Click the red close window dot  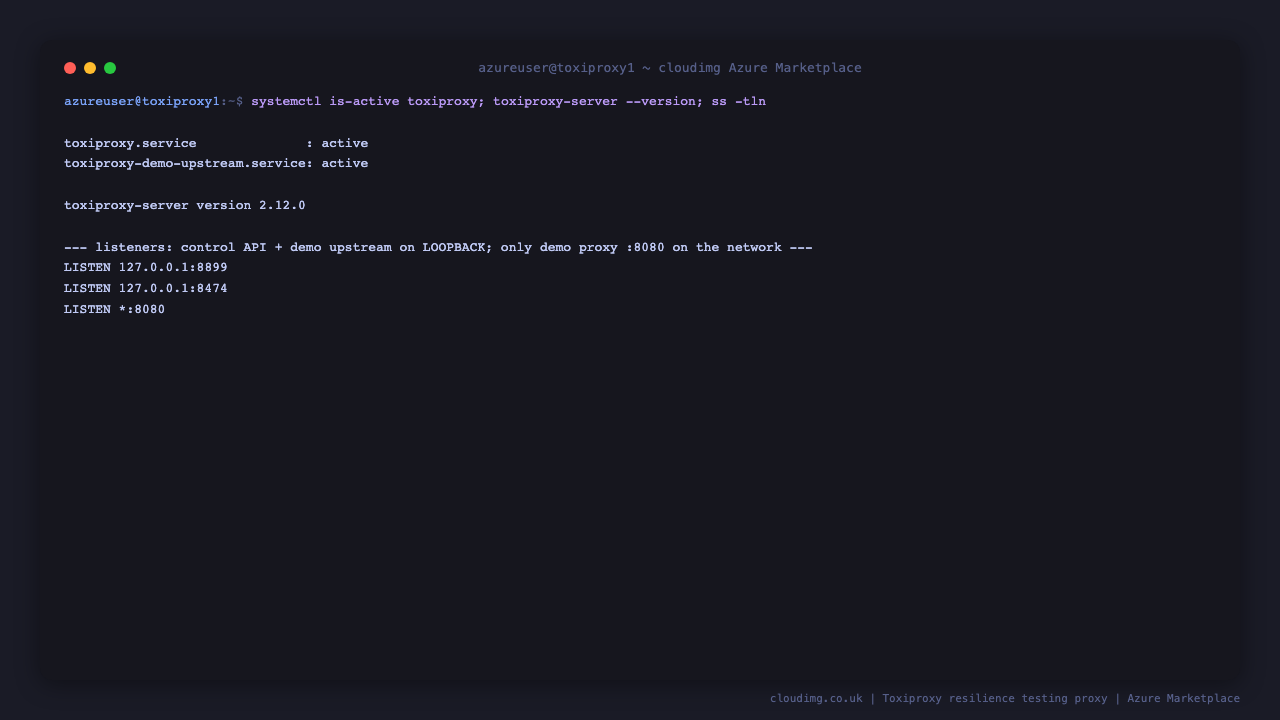[x=70, y=68]
